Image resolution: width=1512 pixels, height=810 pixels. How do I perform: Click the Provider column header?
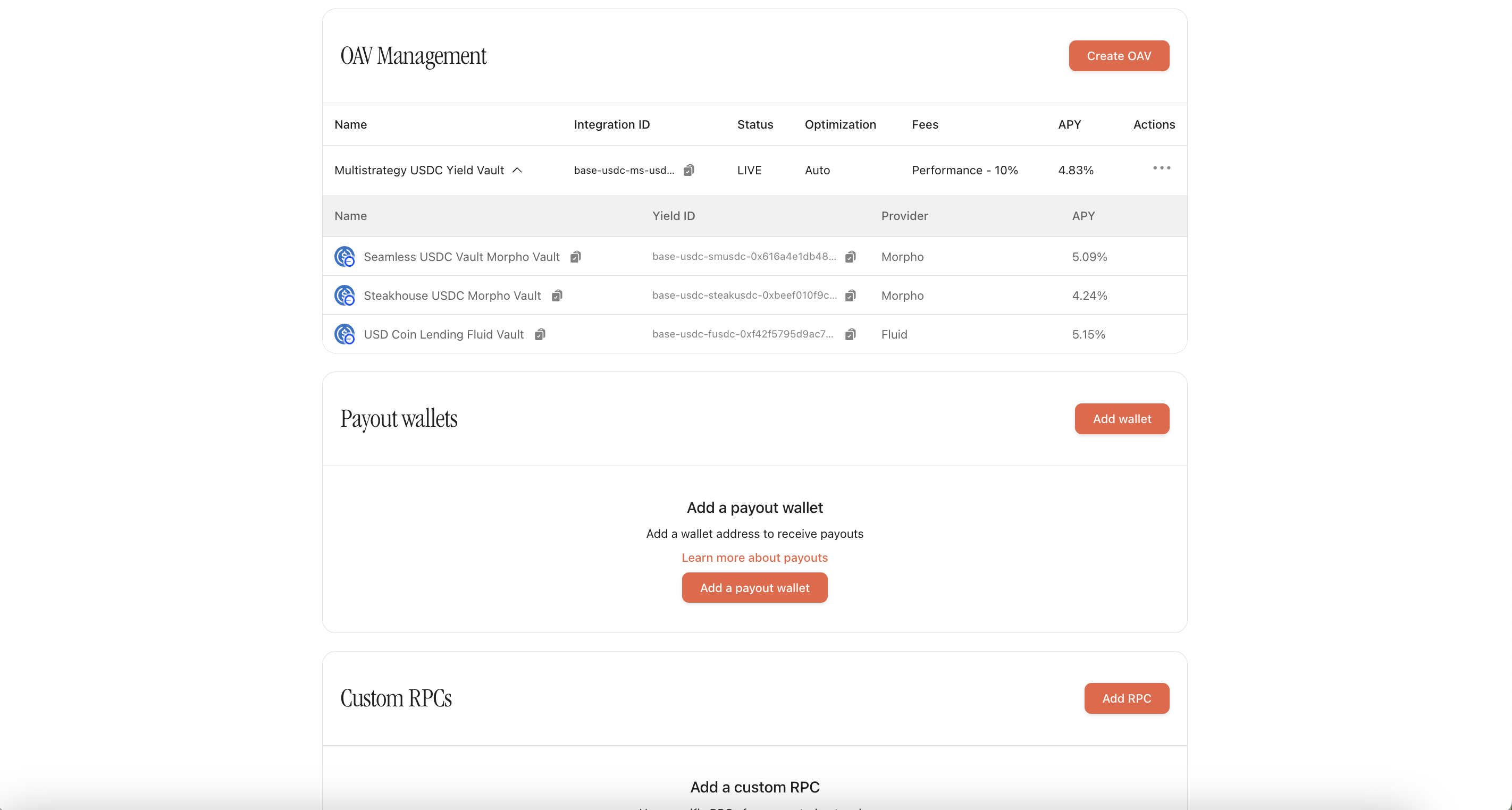point(904,216)
